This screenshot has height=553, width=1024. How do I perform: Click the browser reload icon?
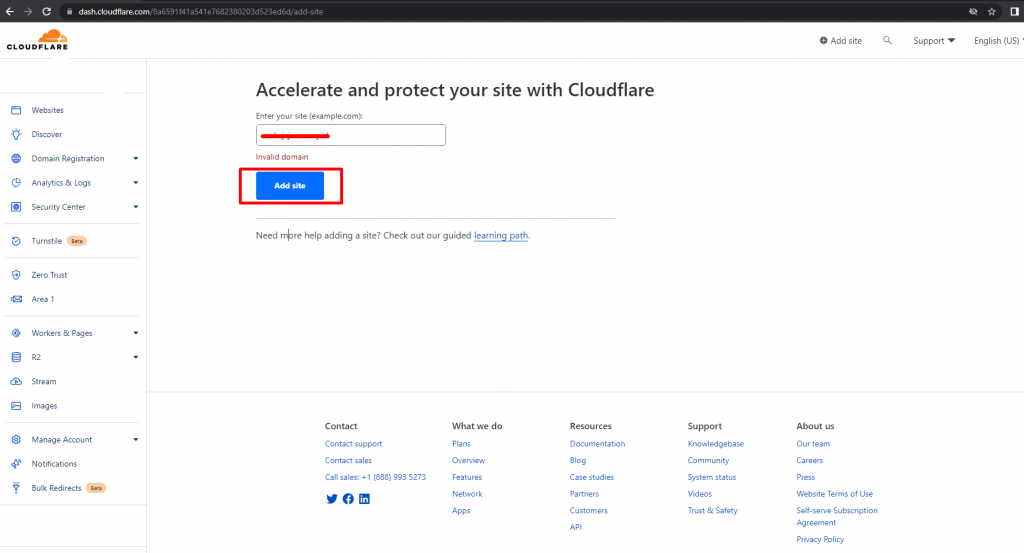click(48, 11)
